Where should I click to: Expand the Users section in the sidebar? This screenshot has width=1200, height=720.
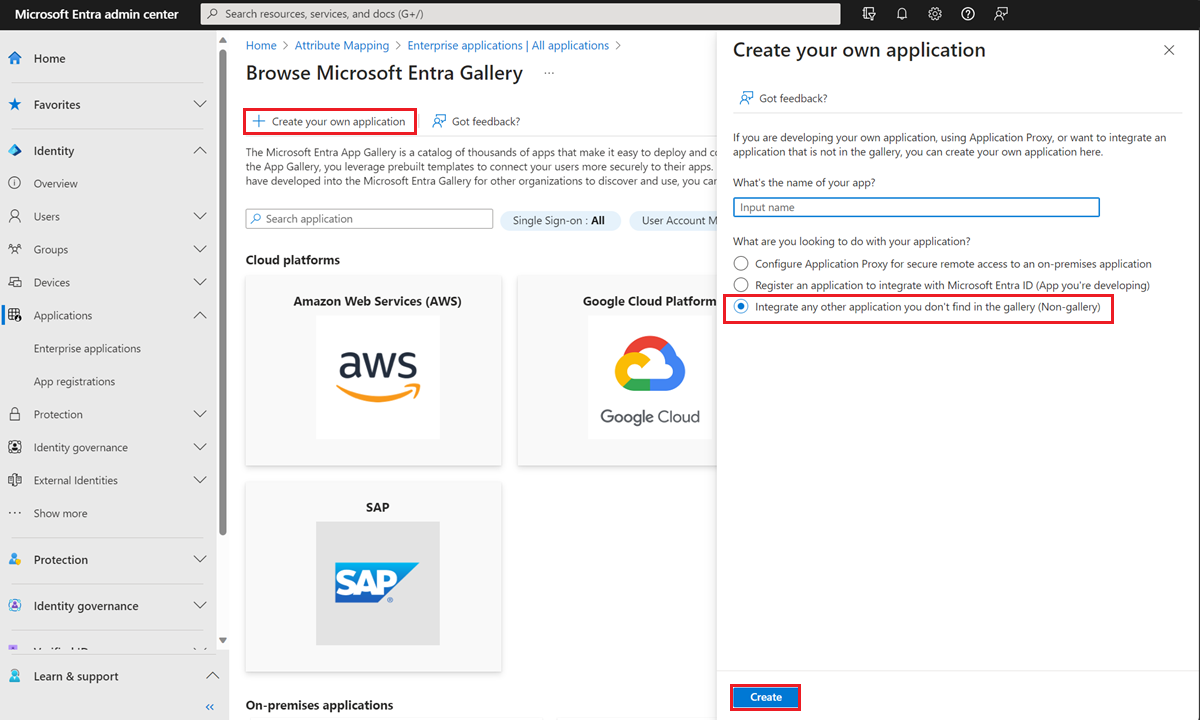199,216
